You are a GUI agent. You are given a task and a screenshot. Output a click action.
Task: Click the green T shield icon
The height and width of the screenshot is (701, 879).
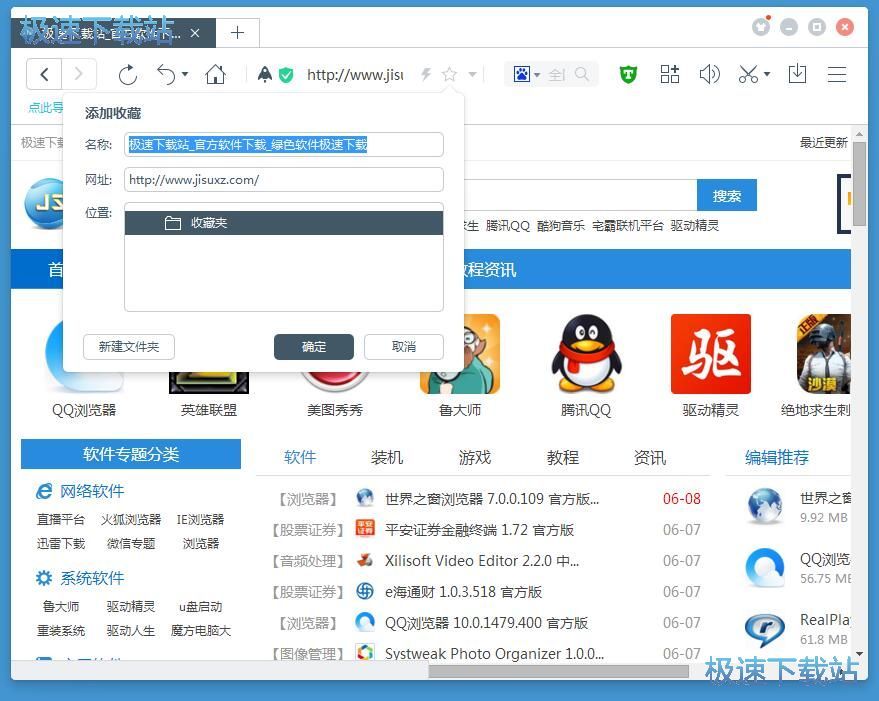click(x=628, y=74)
